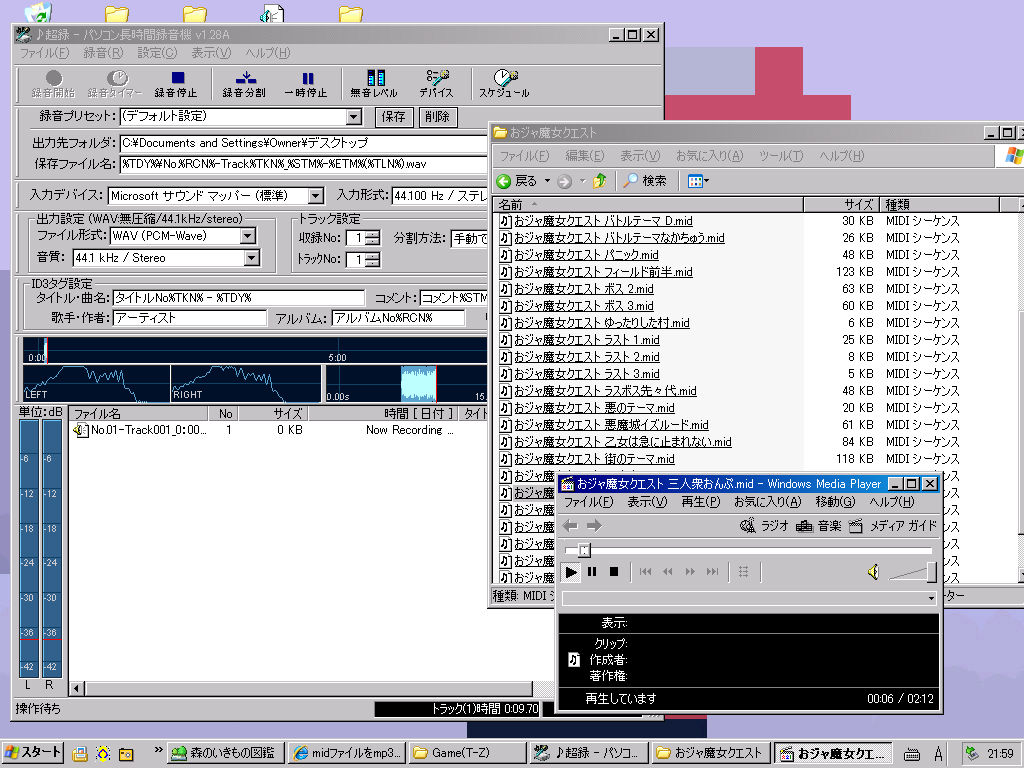The image size is (1024, 768).
Task: Expand the 録音プリセット preset dropdown
Action: click(353, 117)
